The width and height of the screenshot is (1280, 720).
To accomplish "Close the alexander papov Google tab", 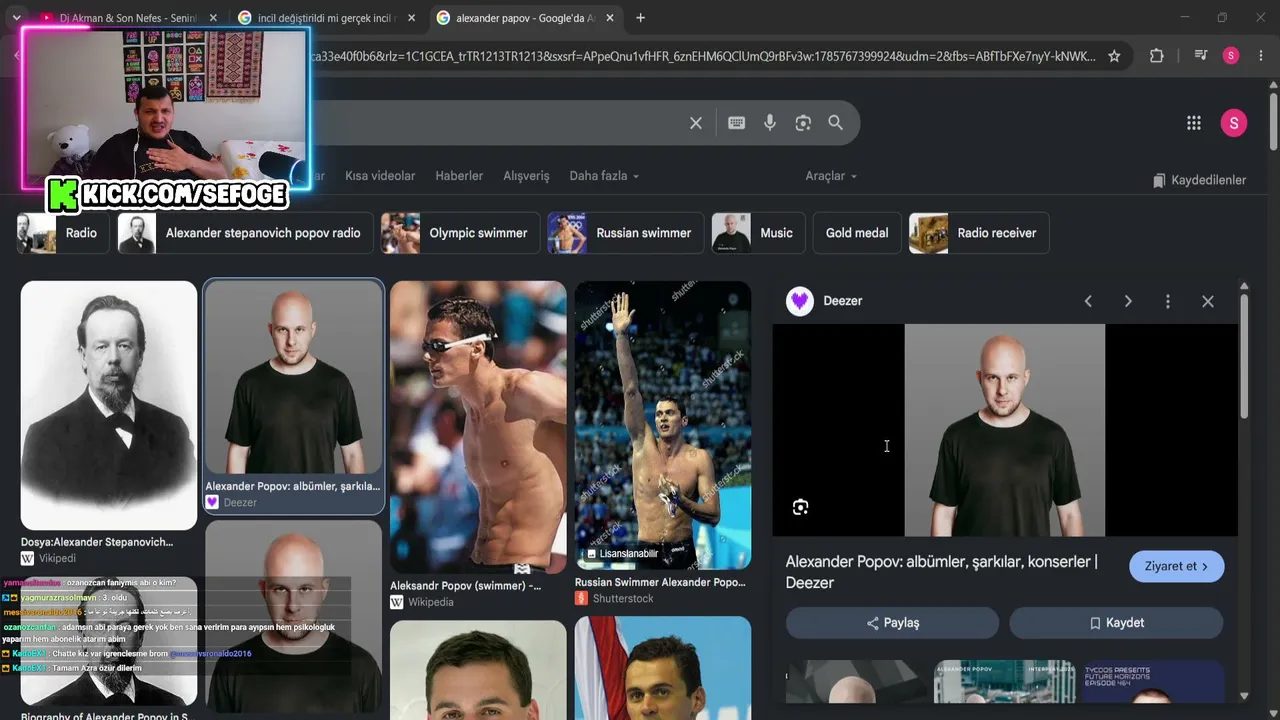I will click(610, 18).
